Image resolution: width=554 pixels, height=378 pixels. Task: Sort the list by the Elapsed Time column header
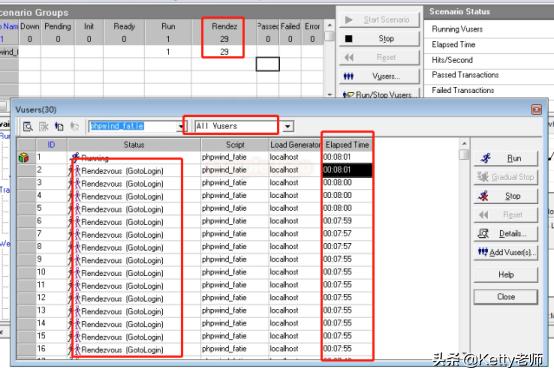click(x=347, y=145)
